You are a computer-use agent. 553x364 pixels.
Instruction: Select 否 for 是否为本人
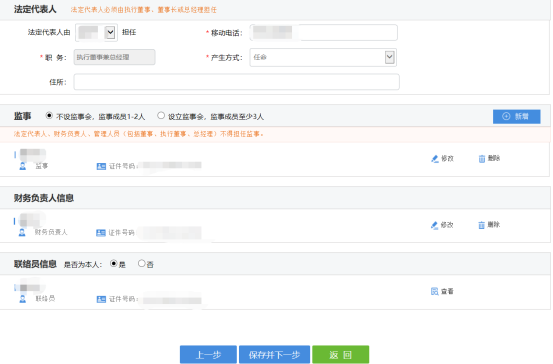click(x=141, y=263)
